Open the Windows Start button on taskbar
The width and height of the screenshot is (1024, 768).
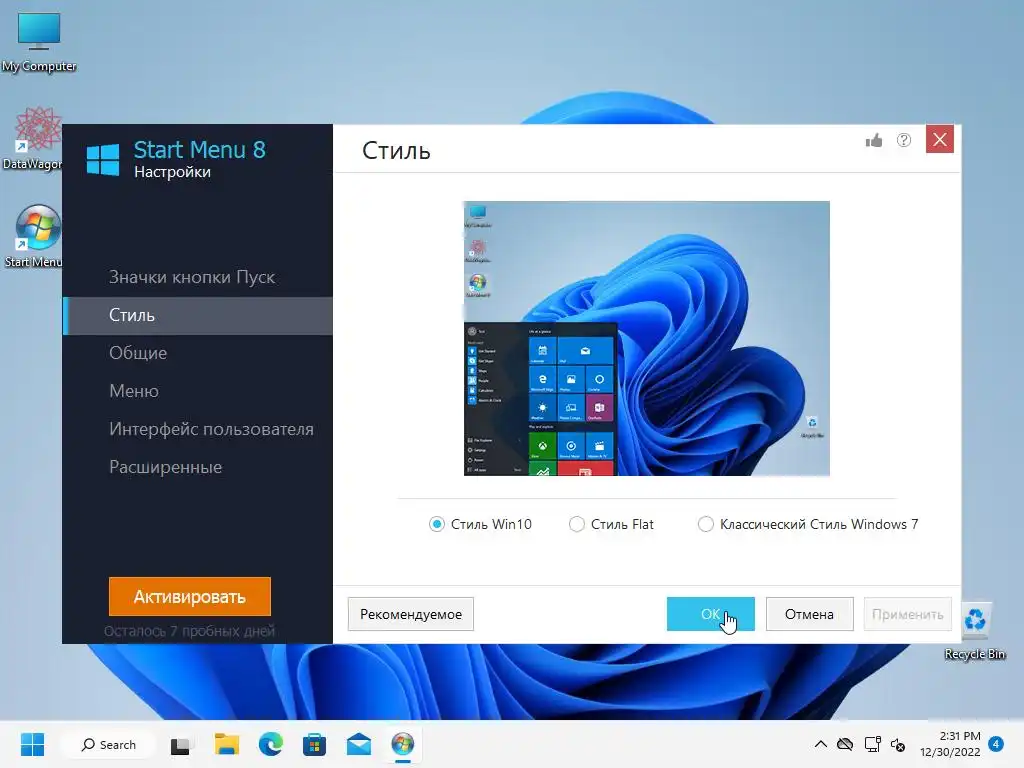[32, 744]
